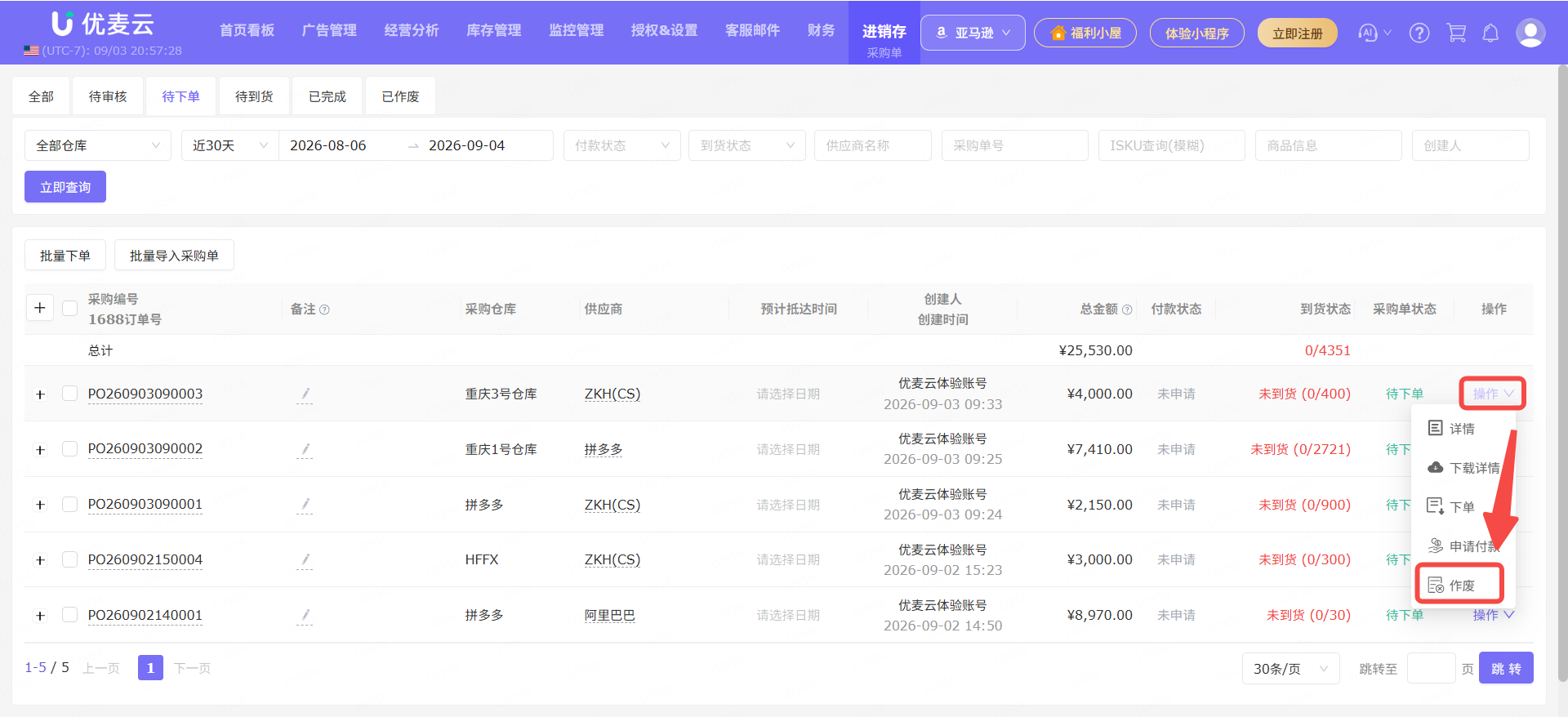Open the 亚马逊 platform dropdown

(x=973, y=33)
